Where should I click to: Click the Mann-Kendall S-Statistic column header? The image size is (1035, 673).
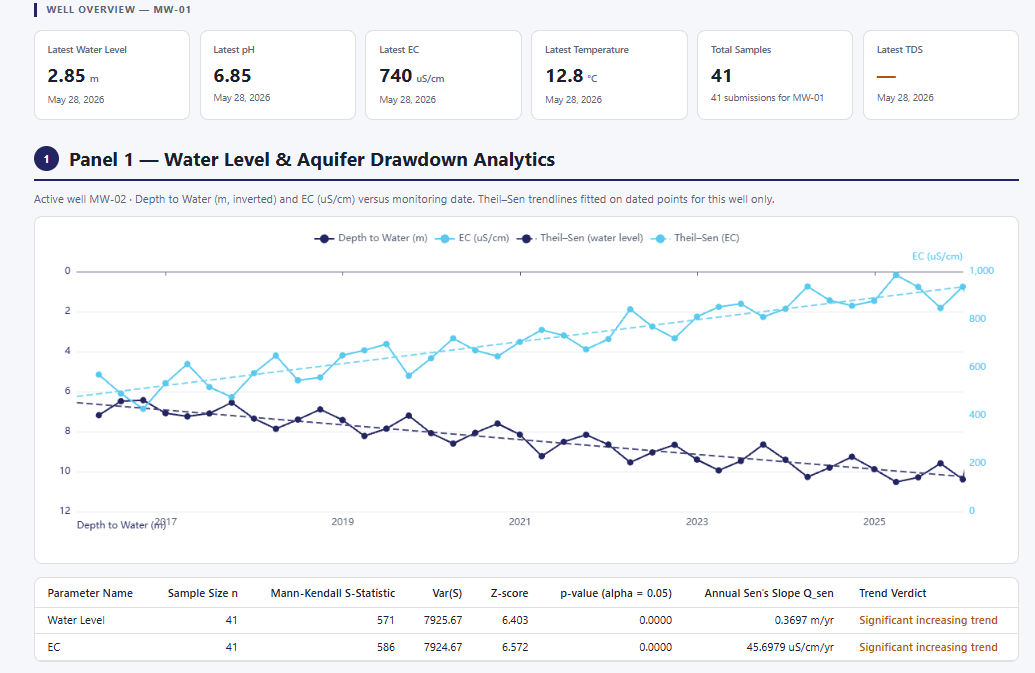[x=333, y=593]
